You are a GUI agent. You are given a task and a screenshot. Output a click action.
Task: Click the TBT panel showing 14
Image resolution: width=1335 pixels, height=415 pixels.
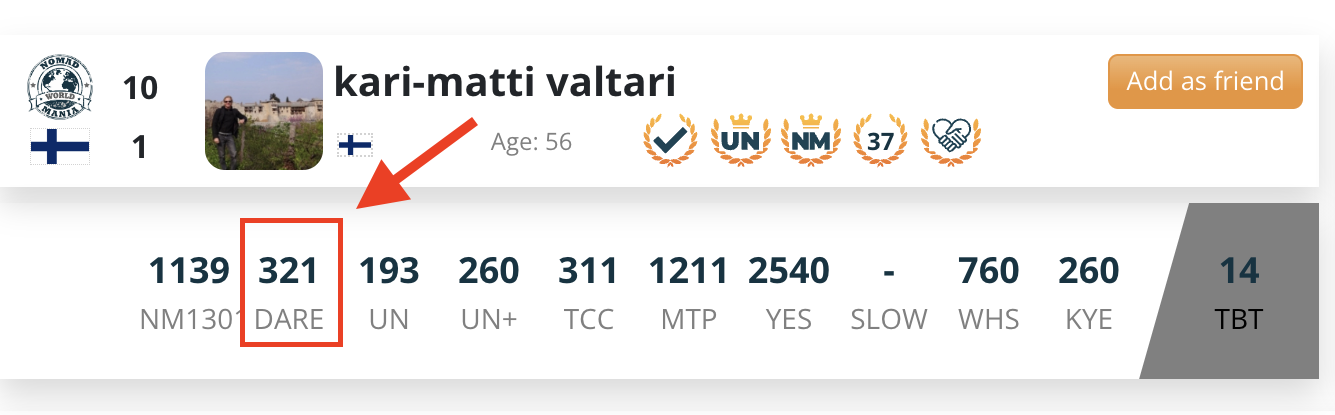pyautogui.click(x=1240, y=291)
